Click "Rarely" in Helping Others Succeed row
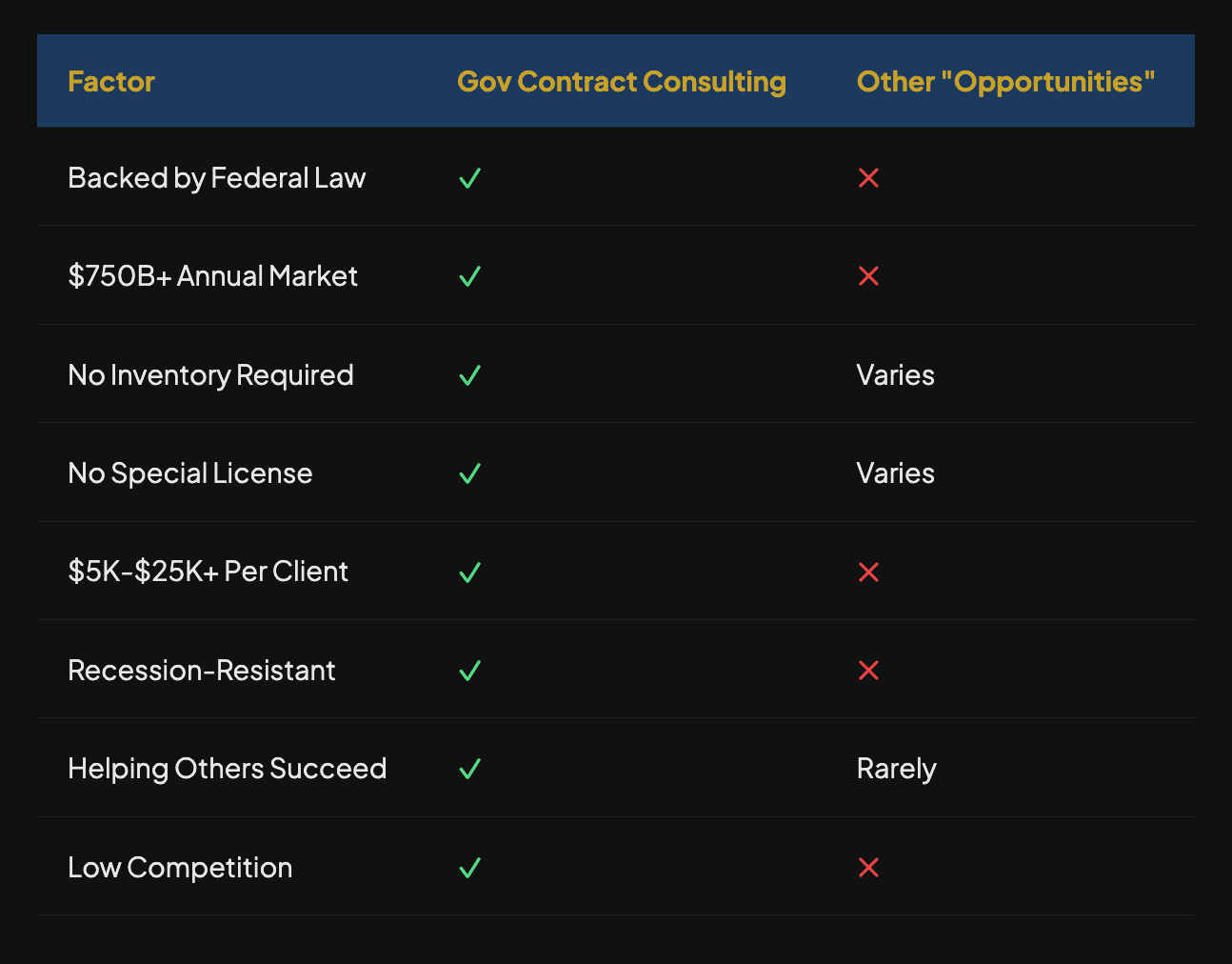Screen dimensions: 1232x964 tap(896, 769)
